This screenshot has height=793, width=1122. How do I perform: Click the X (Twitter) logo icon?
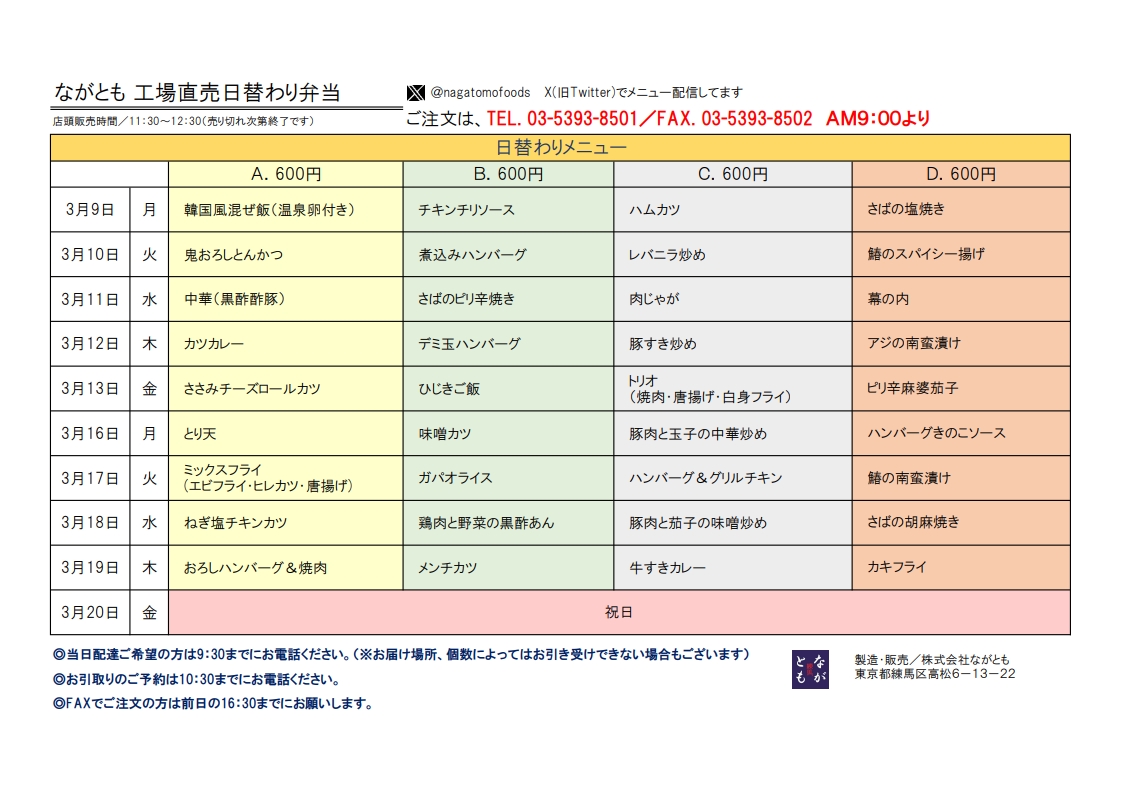pos(415,93)
